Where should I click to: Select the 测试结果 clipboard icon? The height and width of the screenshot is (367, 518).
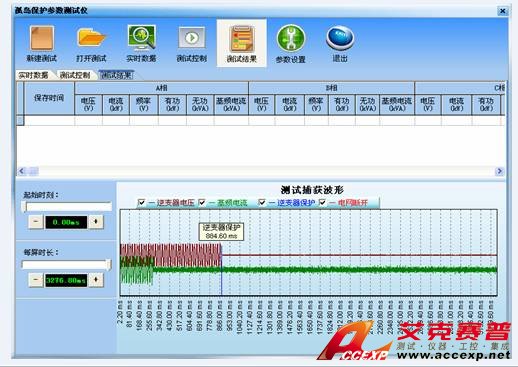coord(242,38)
